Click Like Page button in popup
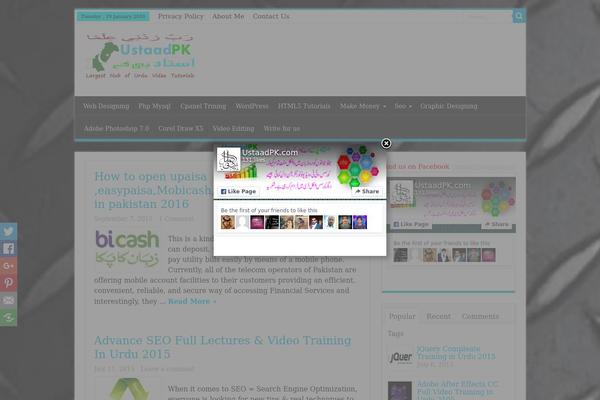600x400 pixels. pyautogui.click(x=238, y=191)
